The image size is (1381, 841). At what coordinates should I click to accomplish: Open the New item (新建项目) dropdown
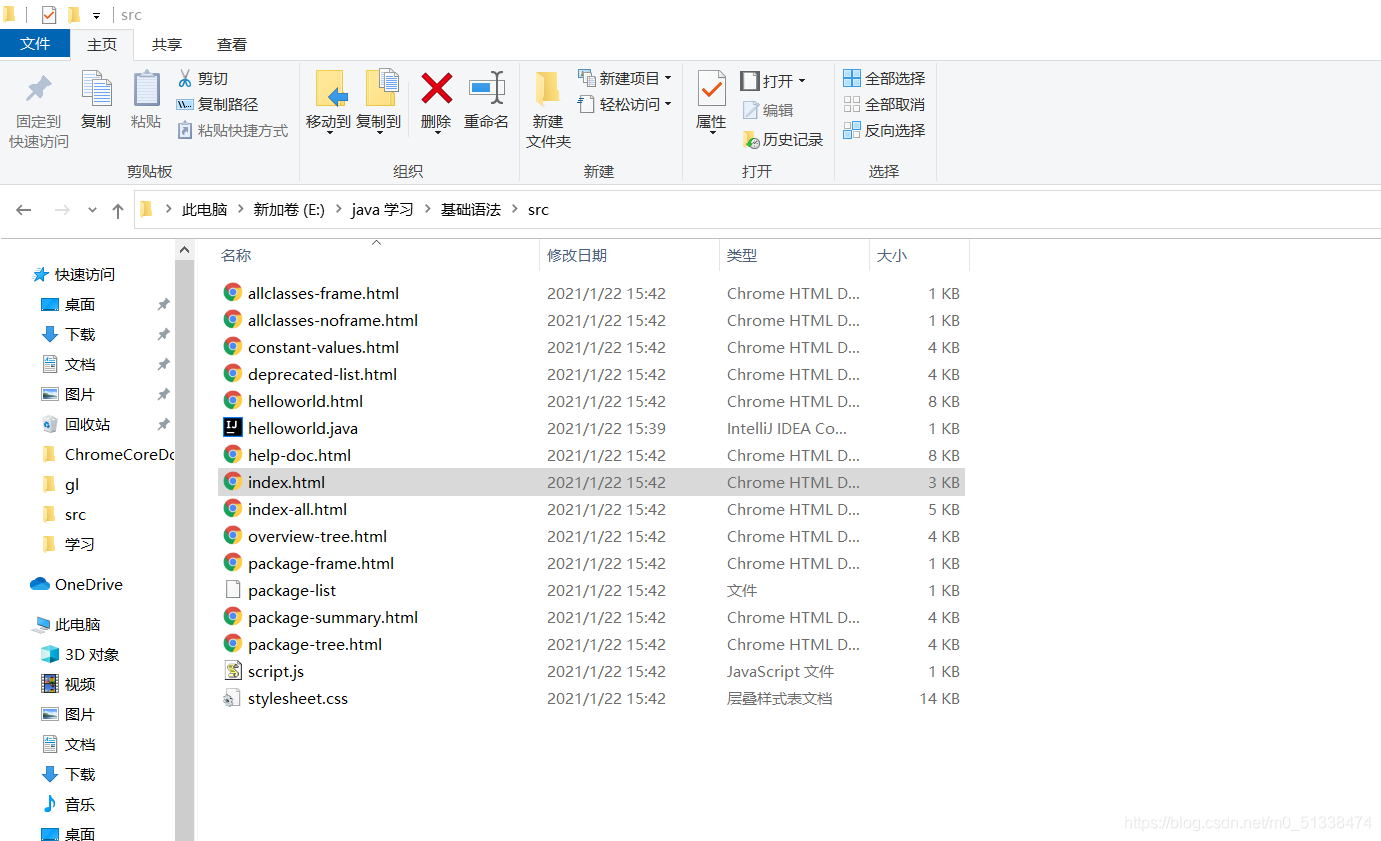point(625,78)
